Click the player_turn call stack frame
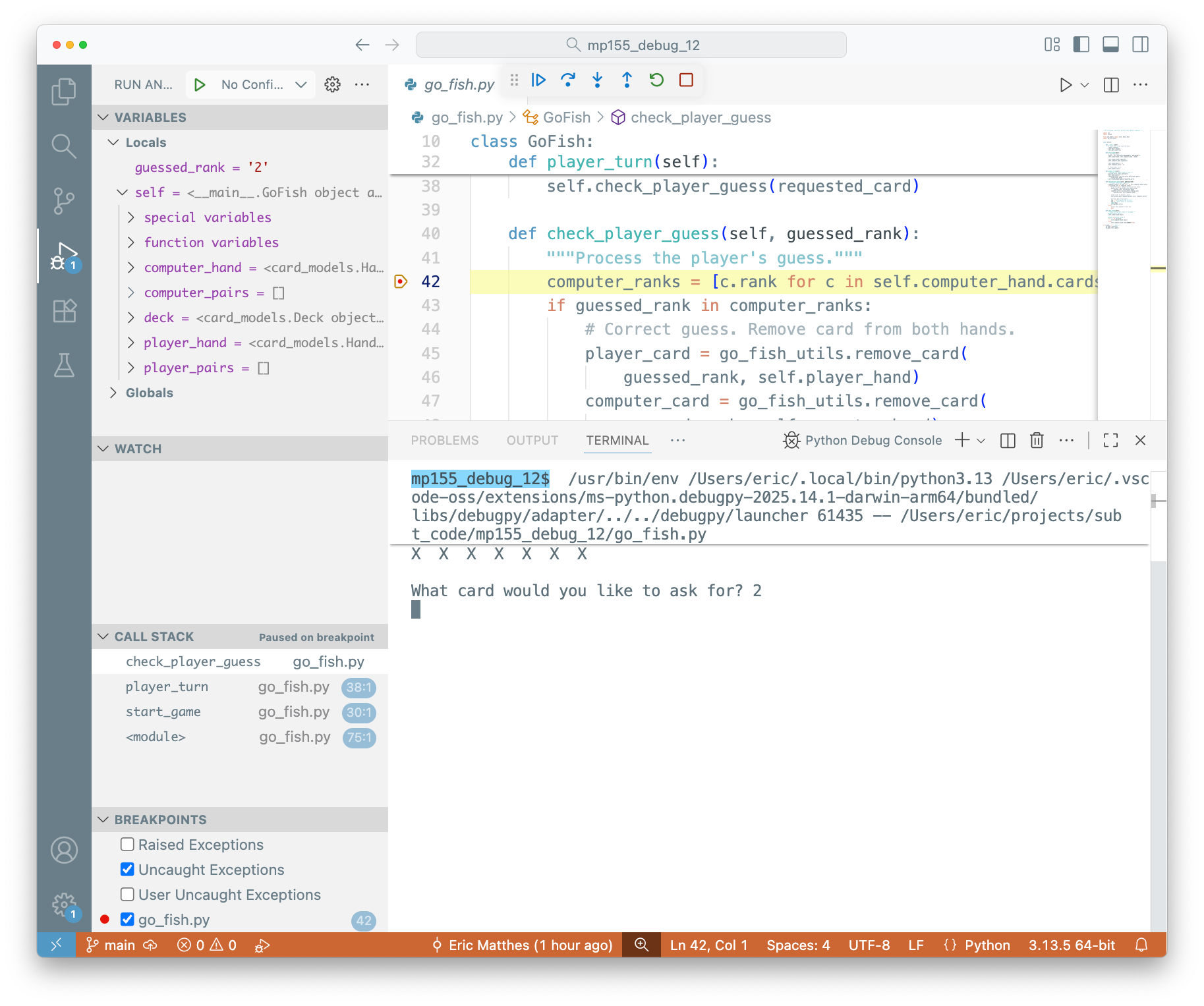 tap(167, 686)
